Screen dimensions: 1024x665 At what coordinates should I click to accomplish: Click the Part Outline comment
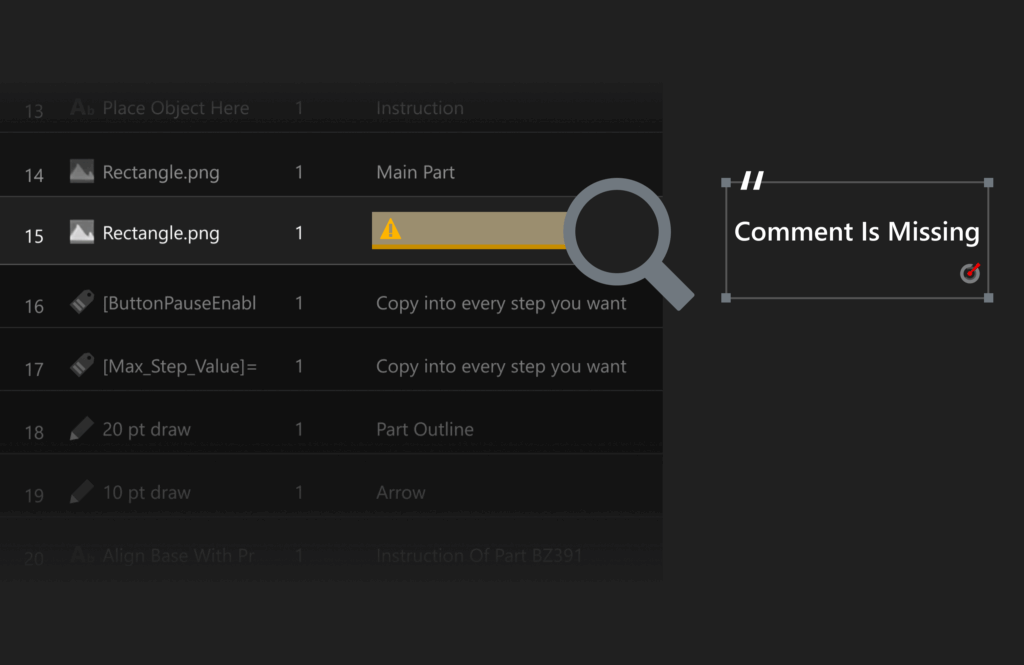425,429
